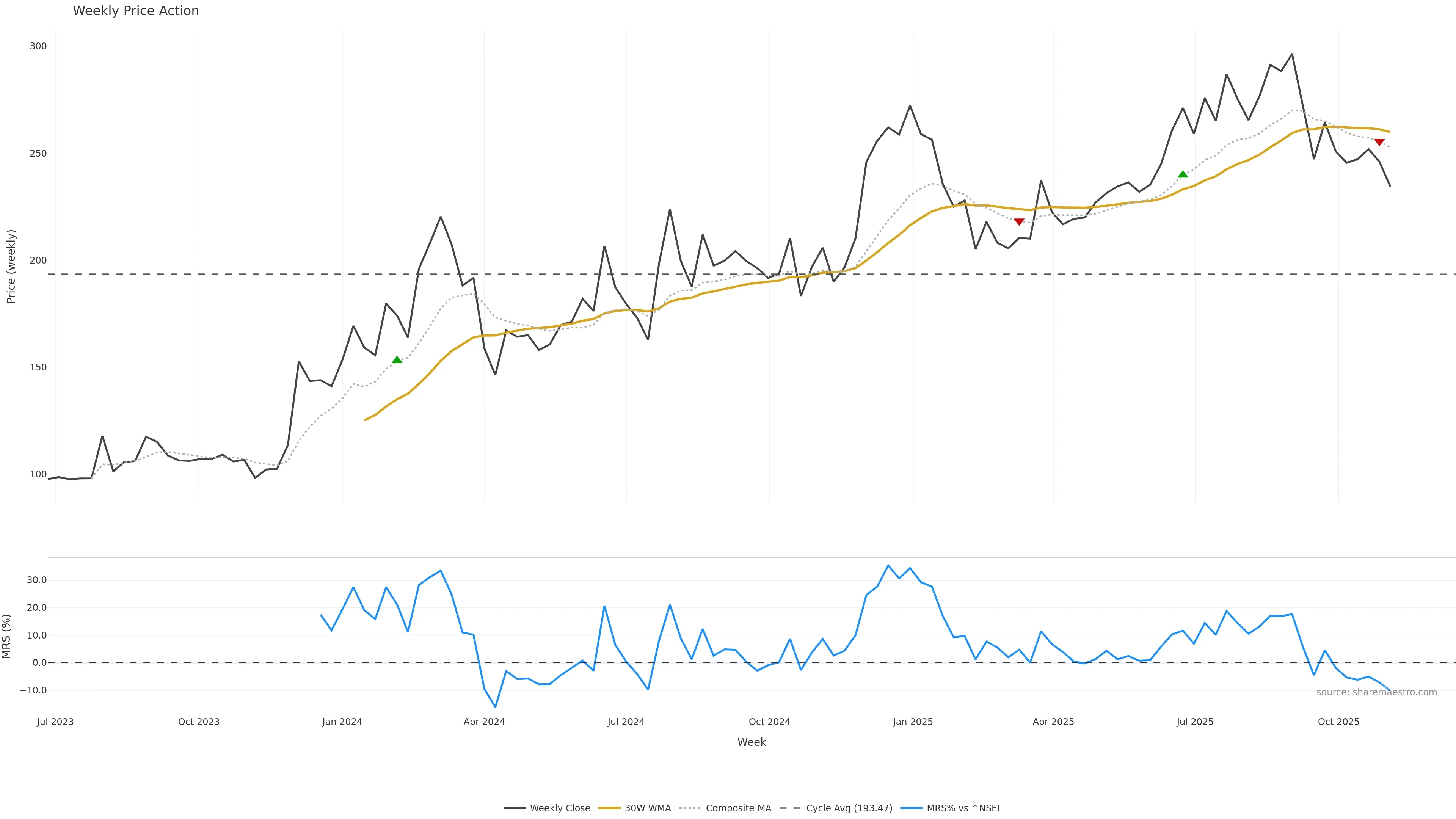The image size is (1456, 819).
Task: Toggle the Composite MA legend label
Action: click(x=738, y=808)
